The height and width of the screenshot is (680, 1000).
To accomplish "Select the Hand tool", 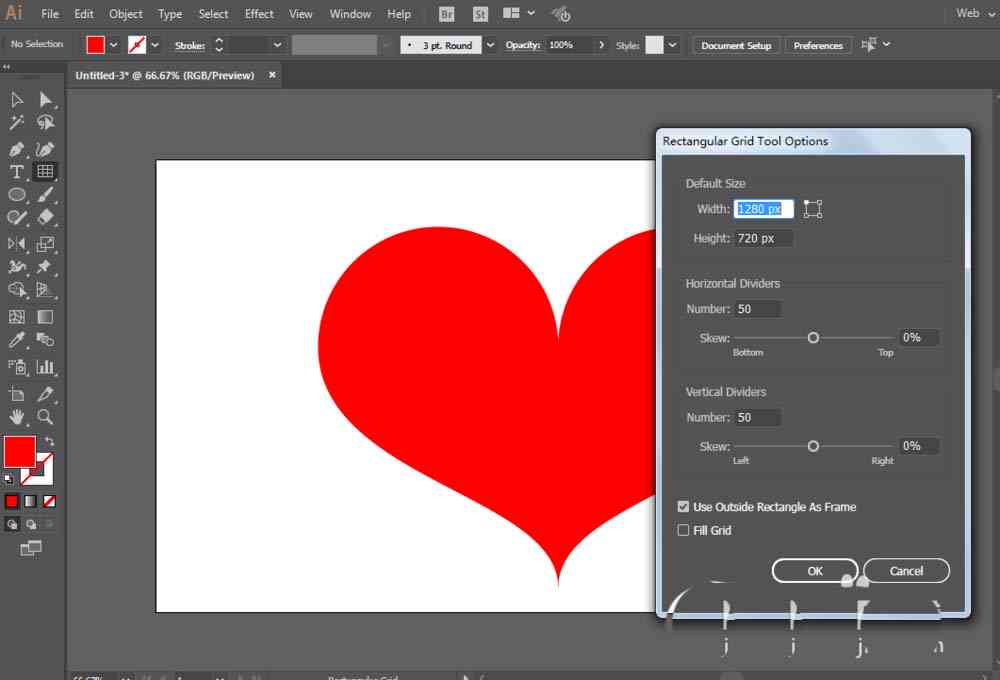I will [17, 417].
